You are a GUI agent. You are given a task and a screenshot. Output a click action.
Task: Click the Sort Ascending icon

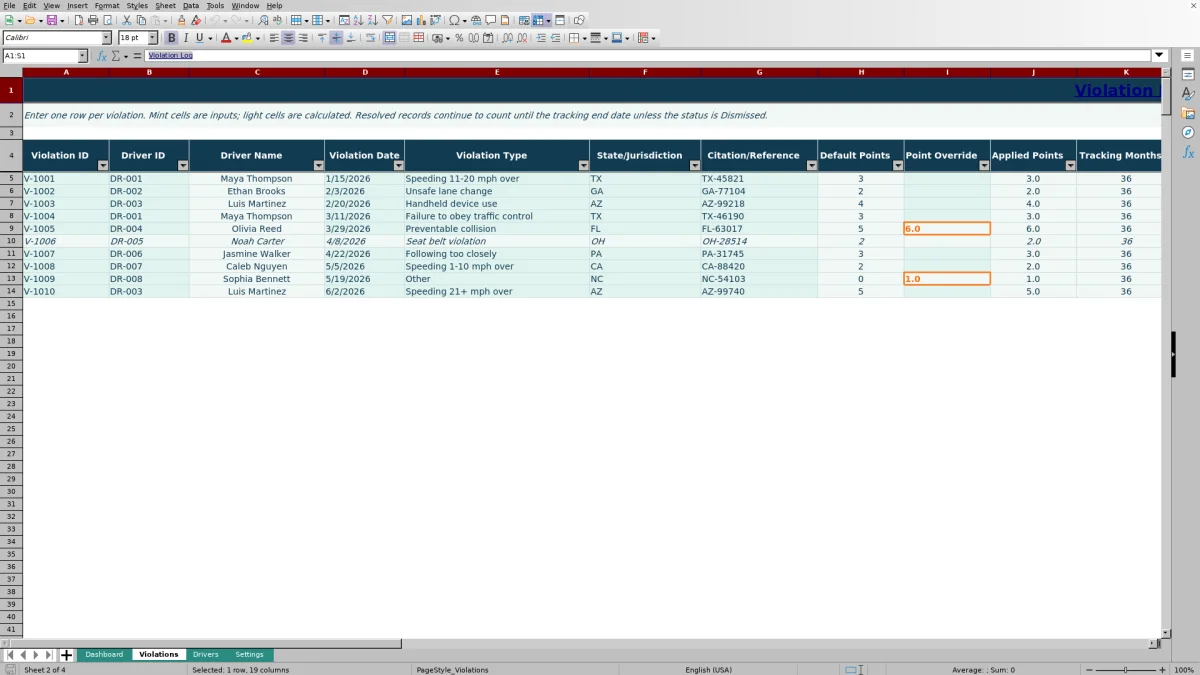click(x=358, y=20)
